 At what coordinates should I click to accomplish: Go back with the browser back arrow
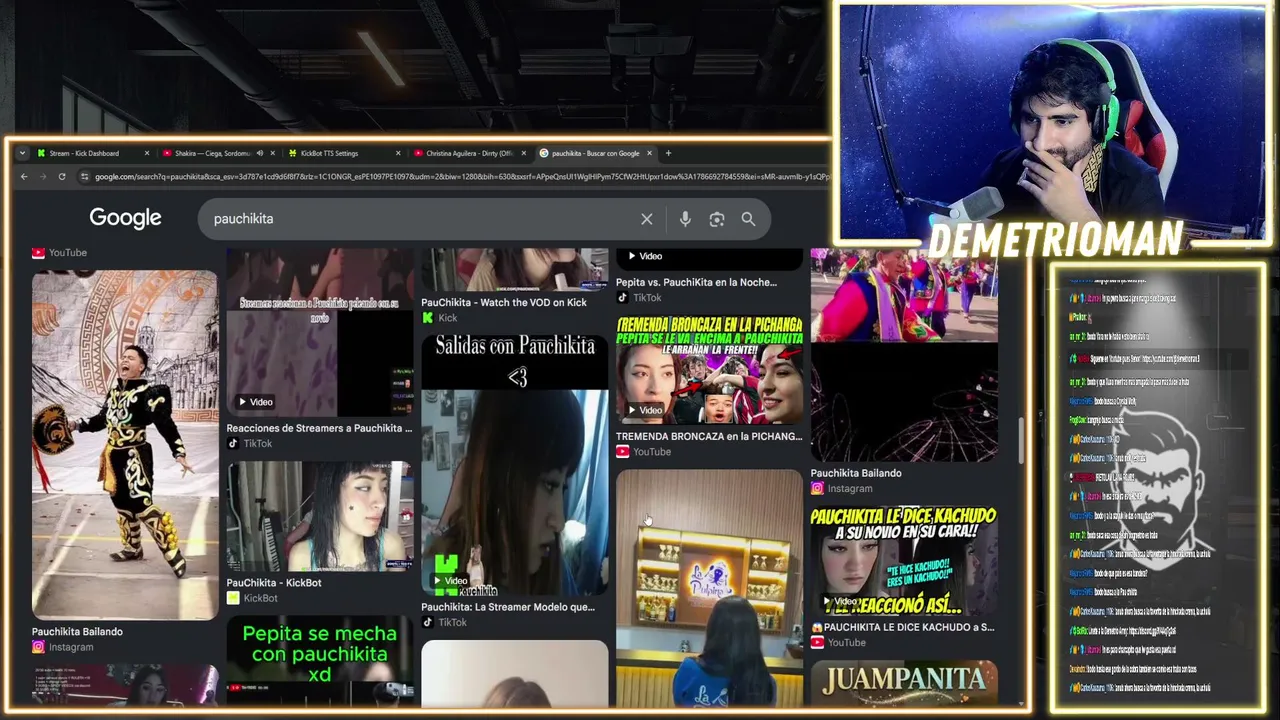click(x=23, y=177)
